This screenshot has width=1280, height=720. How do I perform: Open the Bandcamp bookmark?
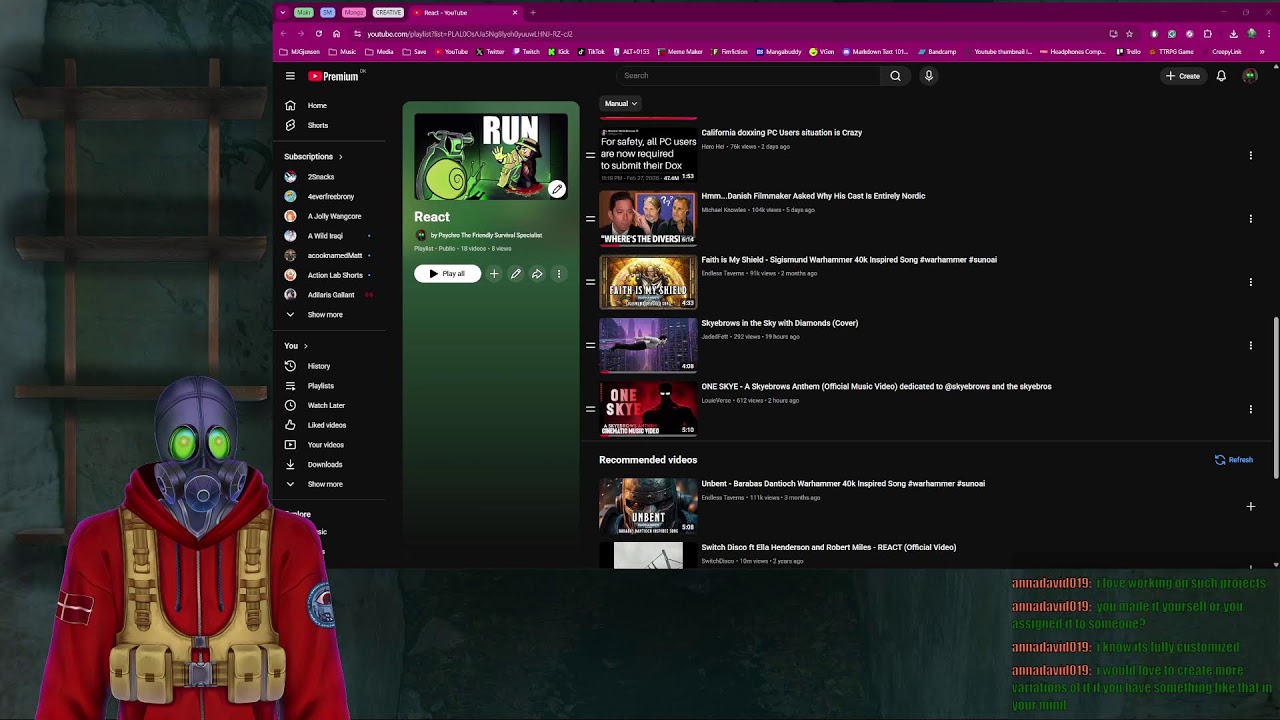(x=936, y=52)
